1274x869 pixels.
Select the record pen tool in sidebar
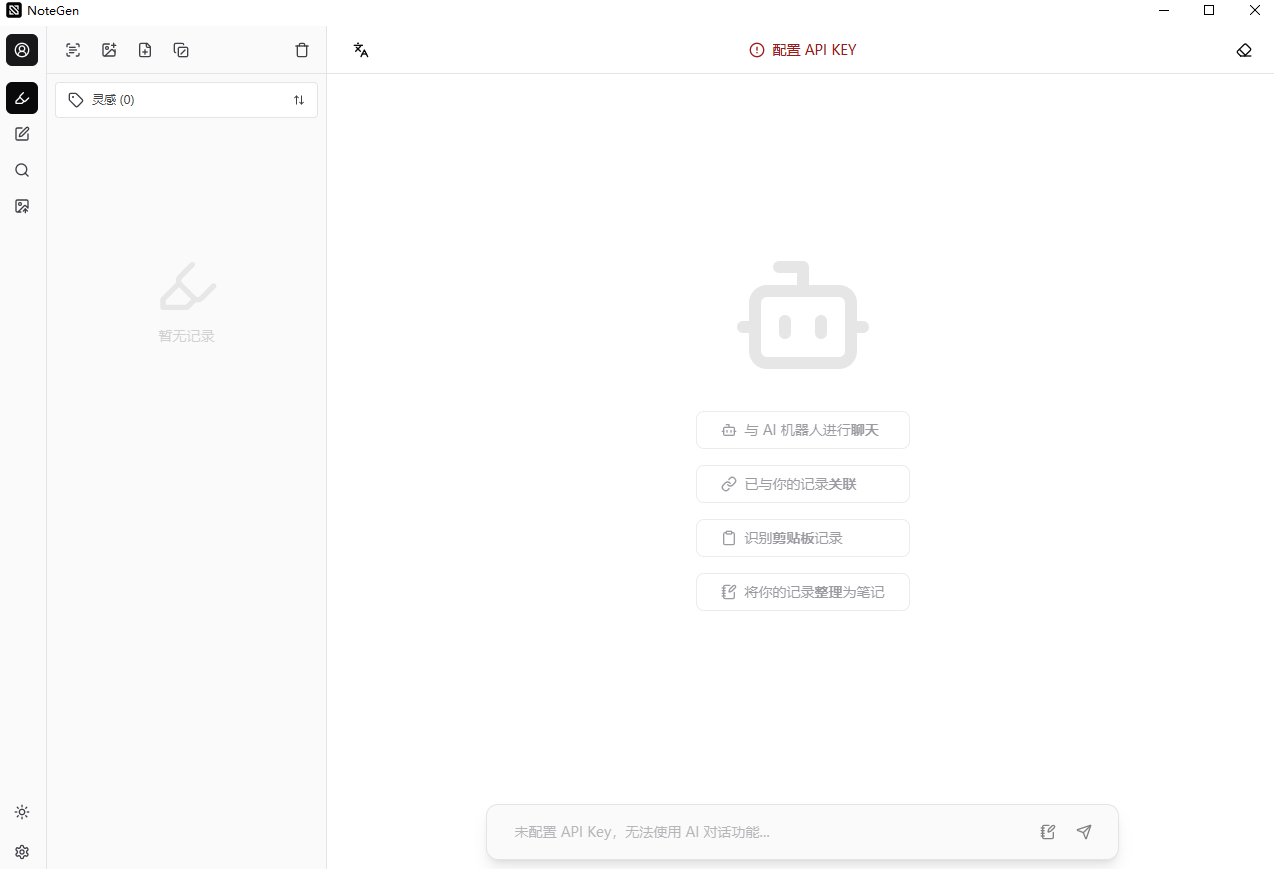coord(22,98)
